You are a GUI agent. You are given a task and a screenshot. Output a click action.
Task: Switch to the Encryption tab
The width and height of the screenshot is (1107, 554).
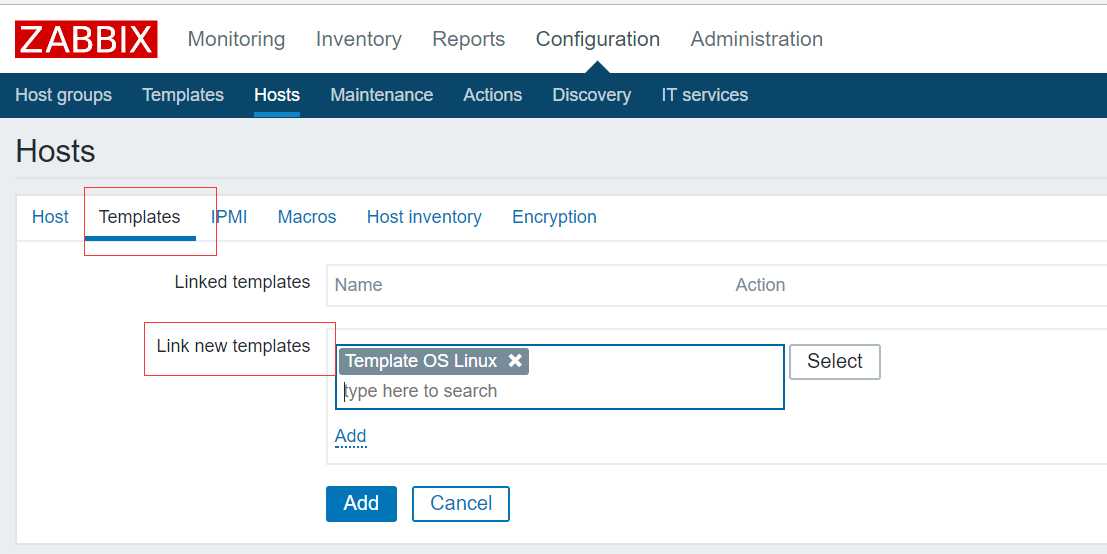(x=554, y=217)
